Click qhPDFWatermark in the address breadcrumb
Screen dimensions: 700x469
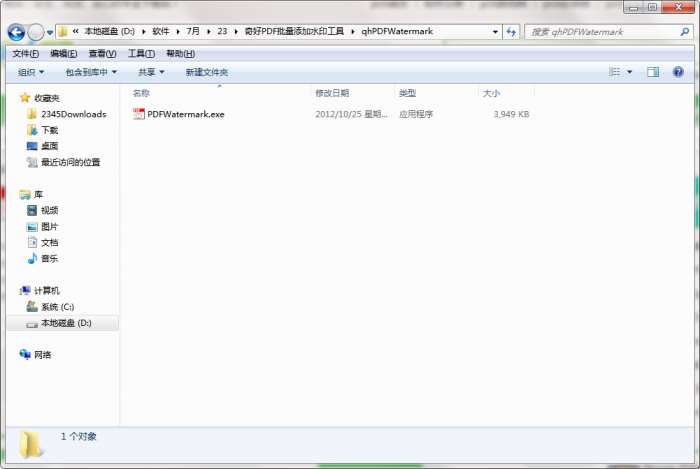pyautogui.click(x=397, y=31)
